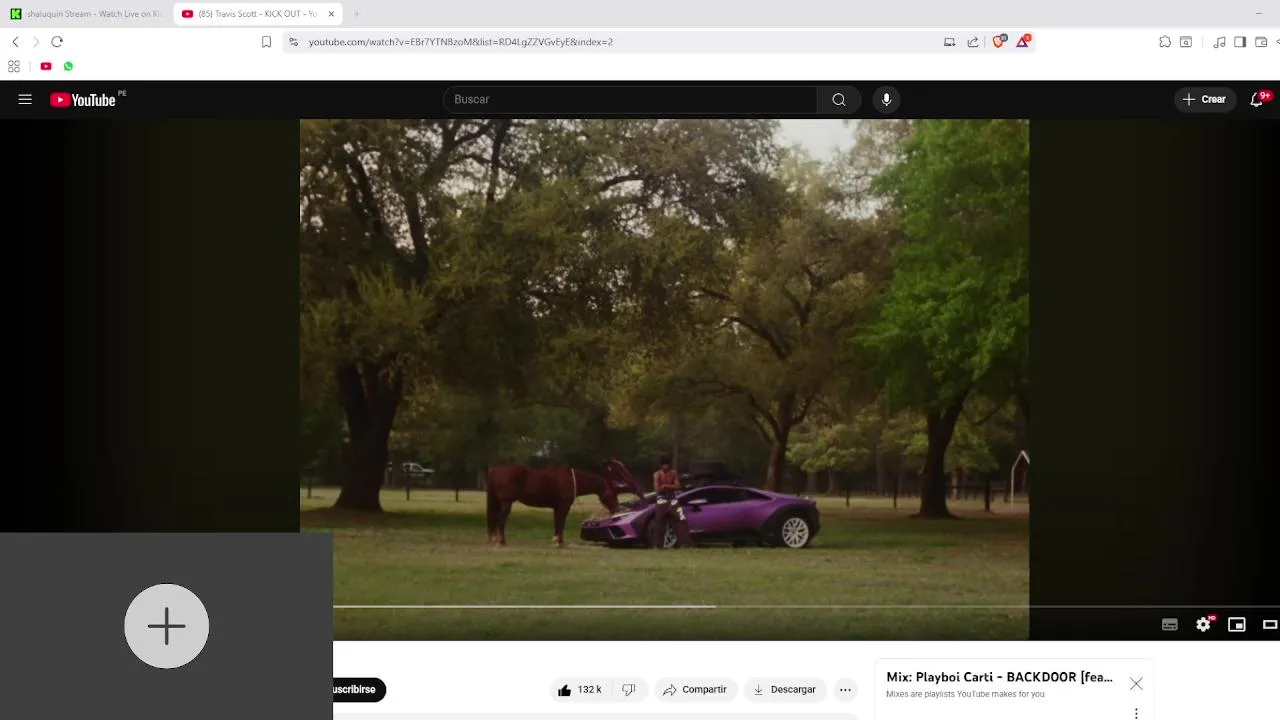
Task: Toggle subtitles in the video player
Action: point(1170,625)
